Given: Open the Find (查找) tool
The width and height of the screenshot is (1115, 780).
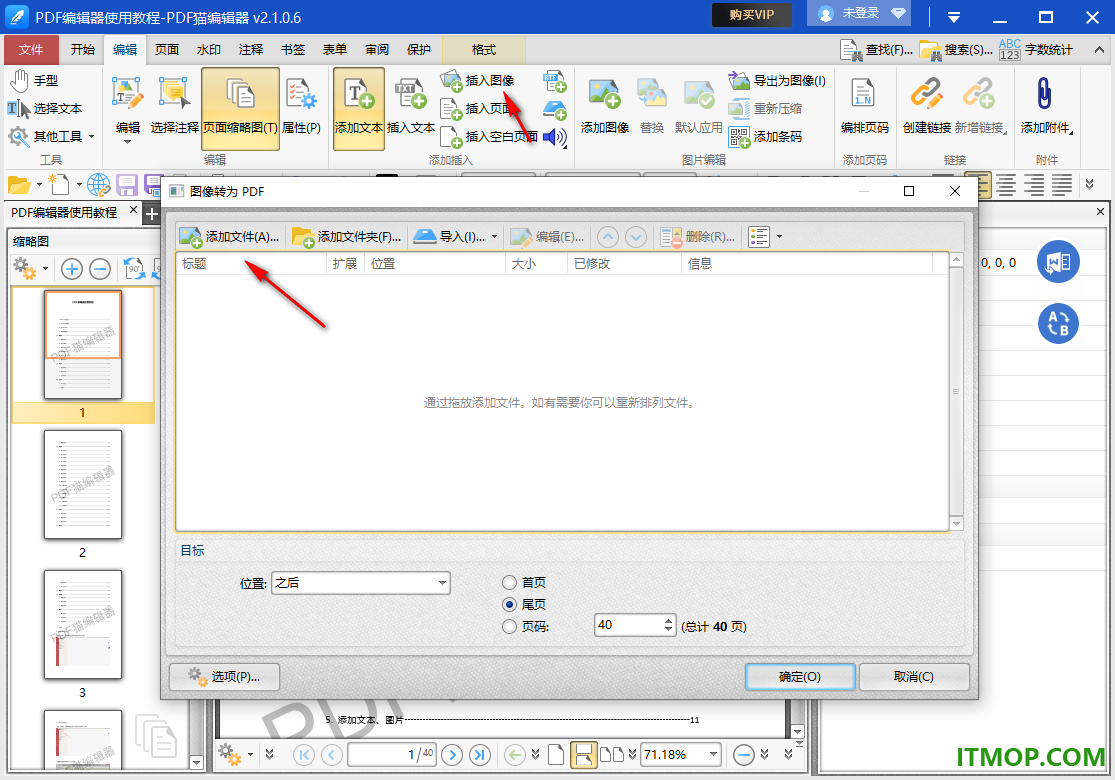Looking at the screenshot, I should click(876, 50).
